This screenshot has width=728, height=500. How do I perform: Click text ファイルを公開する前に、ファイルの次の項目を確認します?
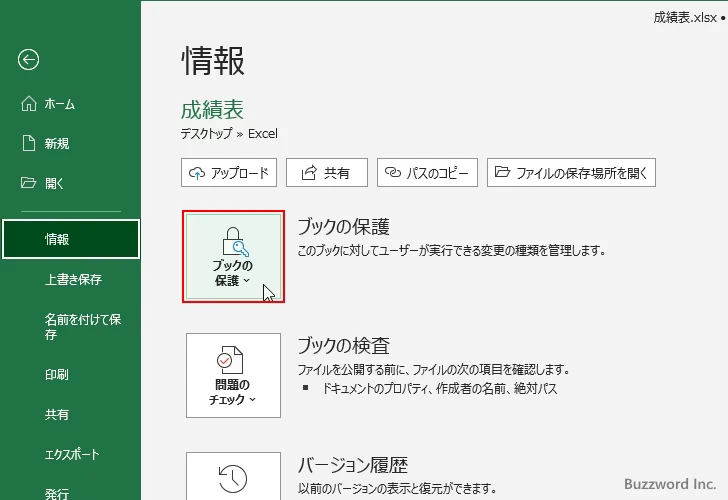(434, 370)
